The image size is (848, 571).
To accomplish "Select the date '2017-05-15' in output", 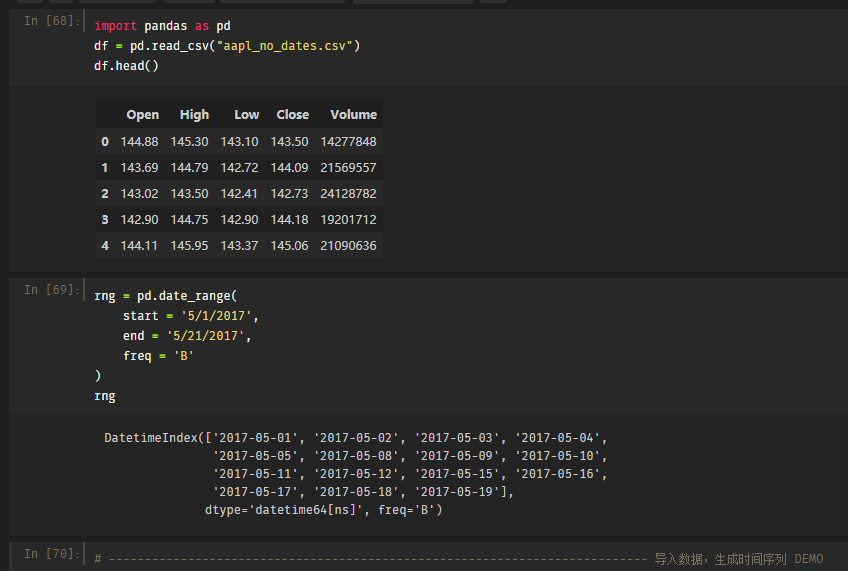I will click(457, 474).
